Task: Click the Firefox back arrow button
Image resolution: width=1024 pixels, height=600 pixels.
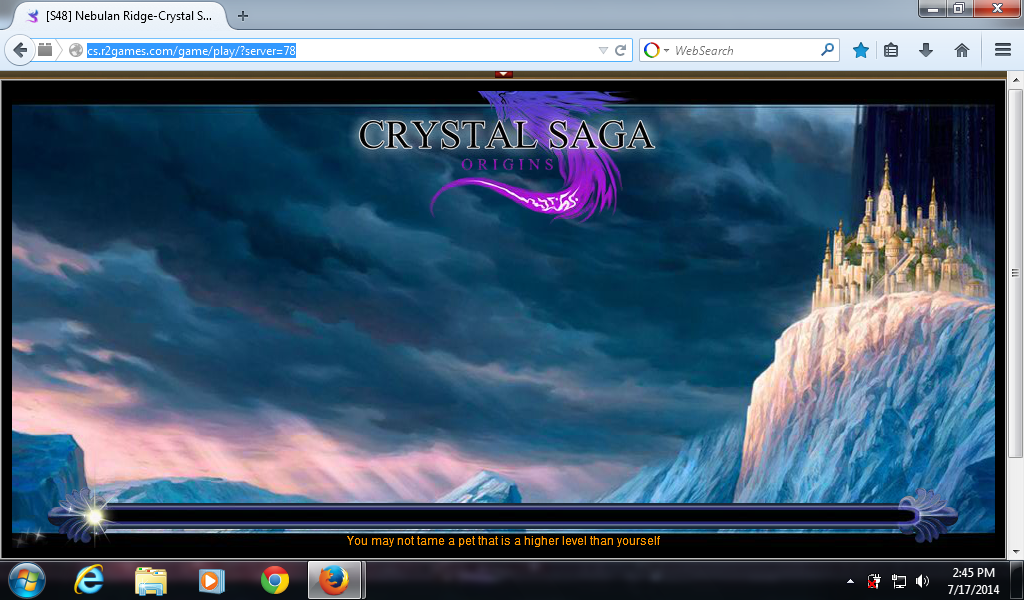Action: tap(20, 50)
